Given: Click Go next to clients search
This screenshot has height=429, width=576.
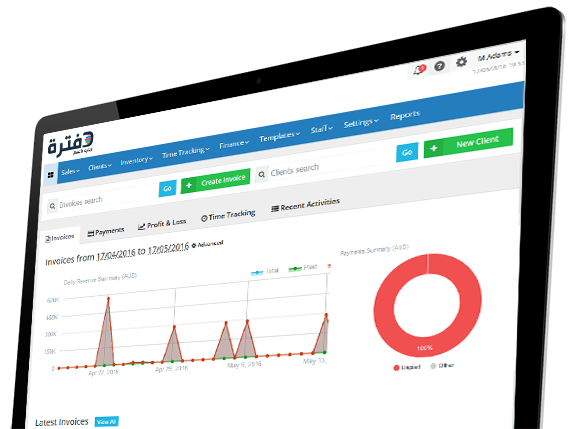Looking at the screenshot, I should pyautogui.click(x=407, y=152).
